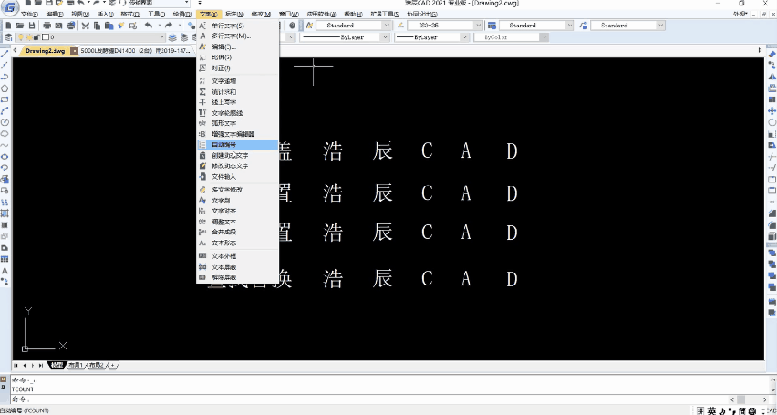Click the Multileader Style icon in the styles toolbar

(583, 25)
